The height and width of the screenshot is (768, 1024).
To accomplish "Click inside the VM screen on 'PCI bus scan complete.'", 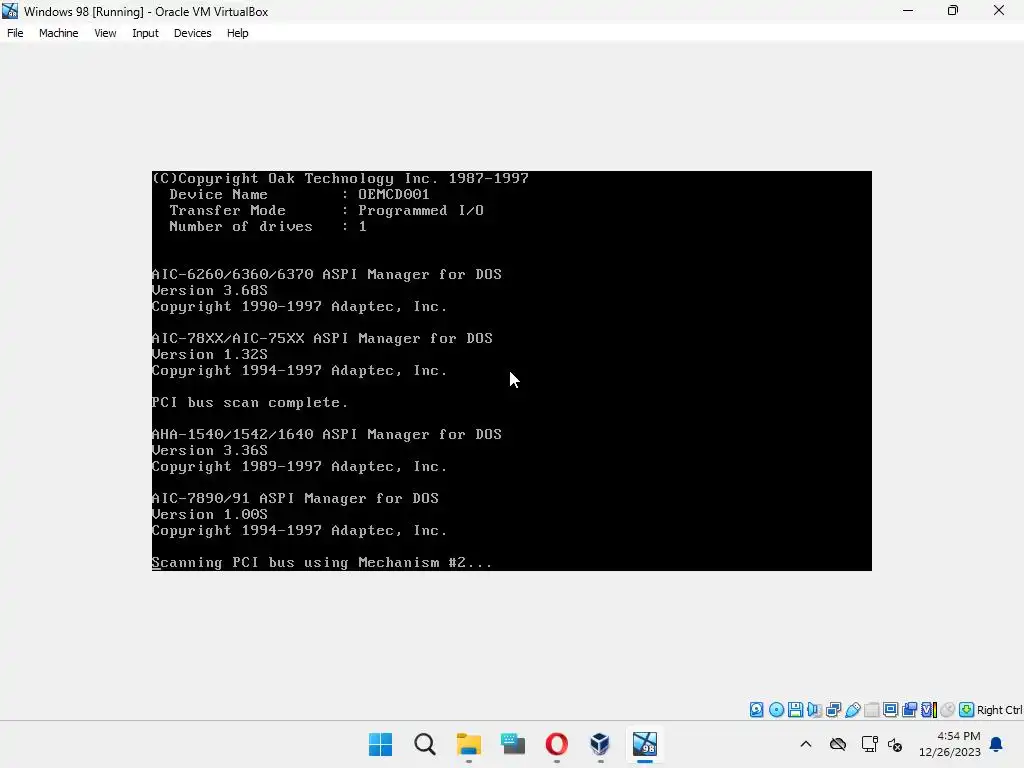I will point(249,402).
